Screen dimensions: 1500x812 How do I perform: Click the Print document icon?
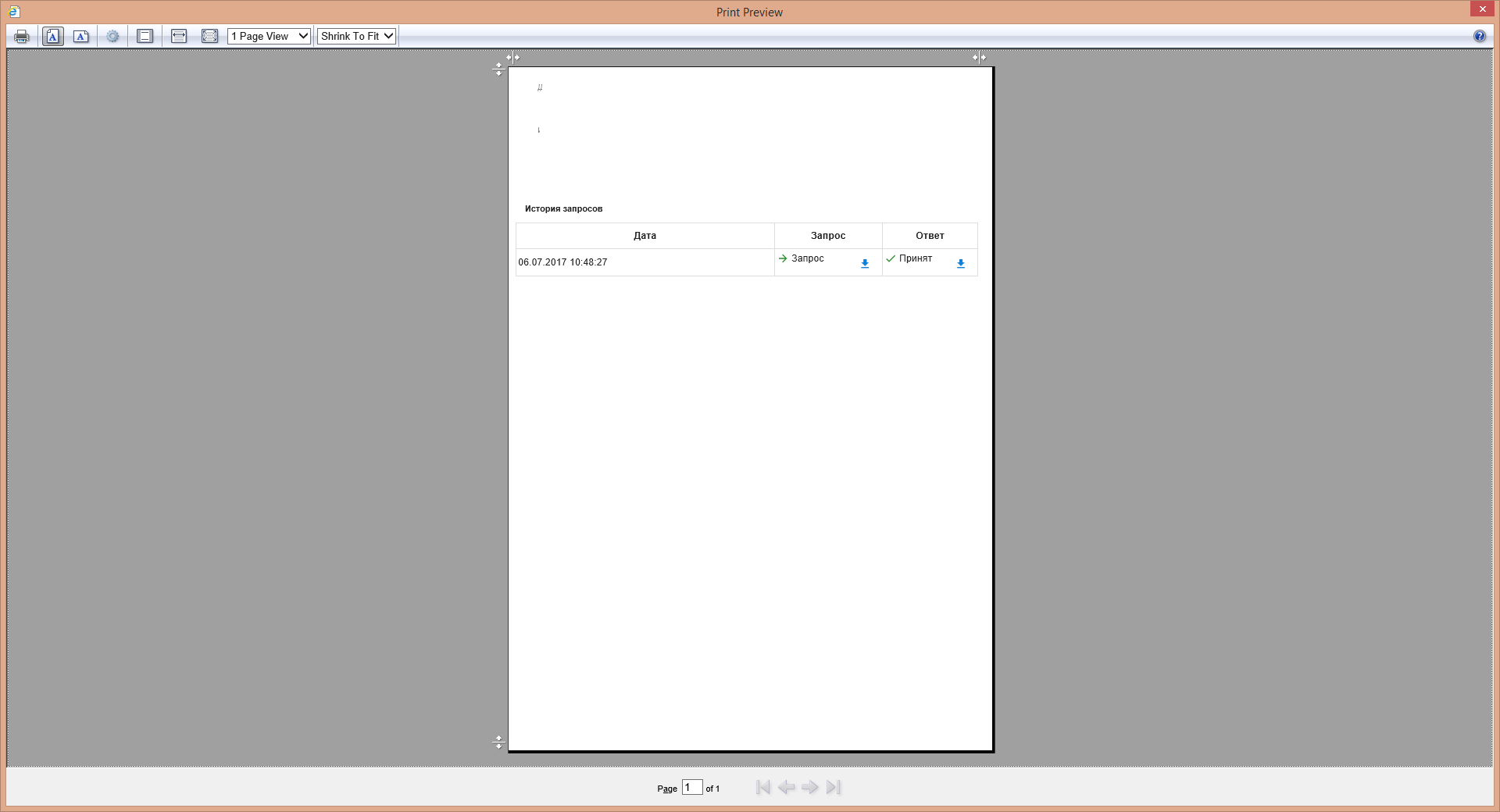coord(22,37)
